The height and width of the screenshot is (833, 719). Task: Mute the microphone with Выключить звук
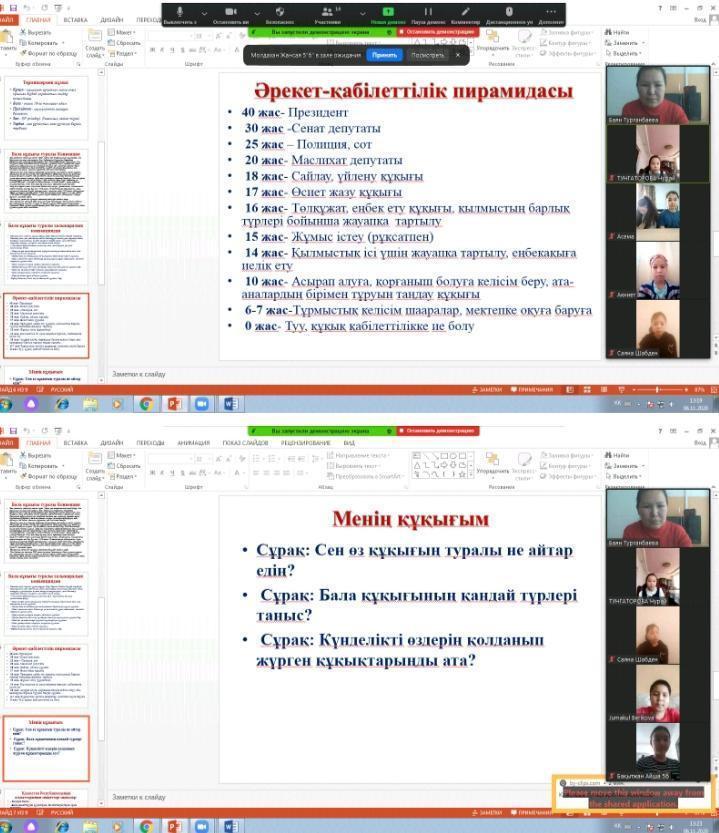177,14
